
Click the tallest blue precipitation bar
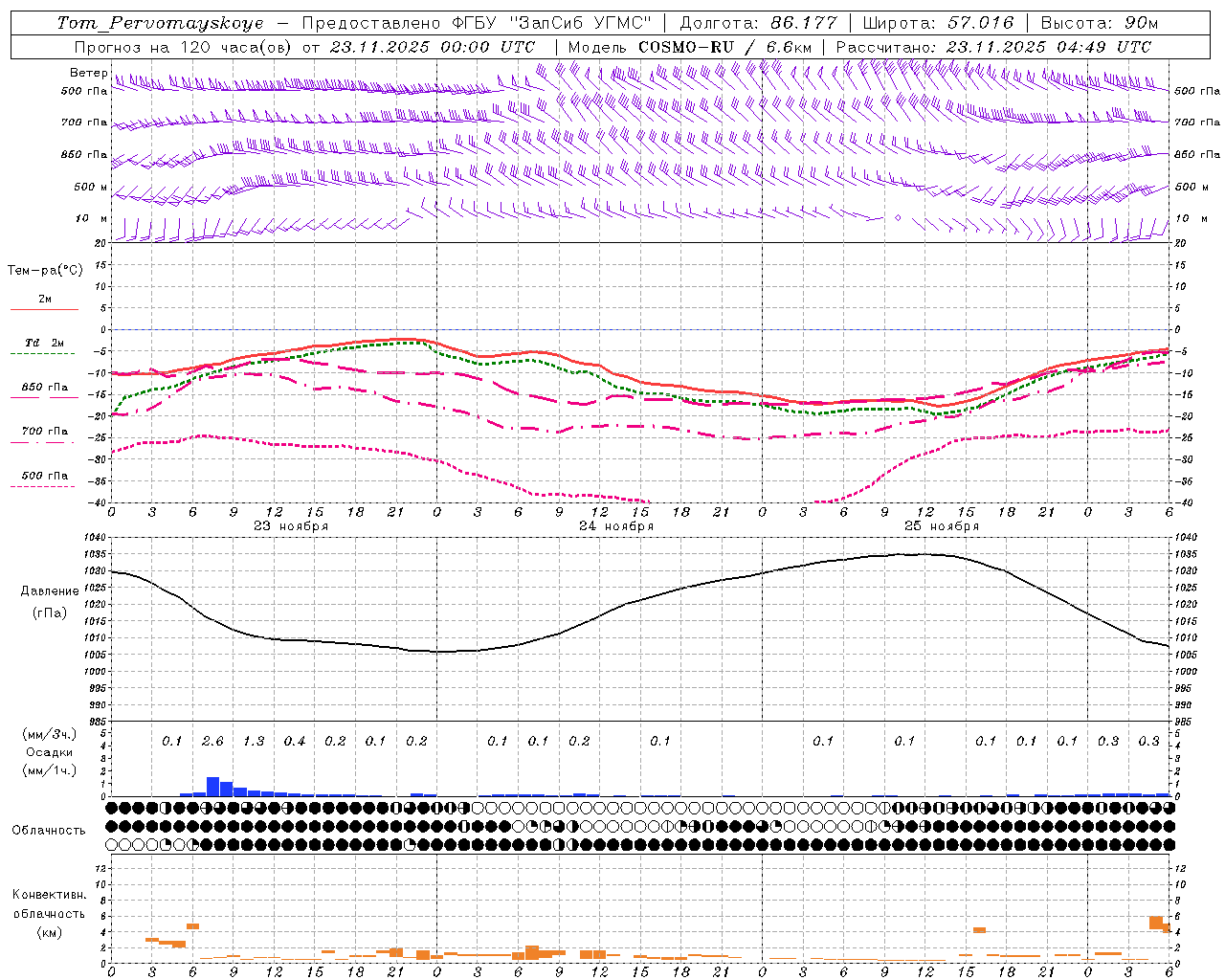pyautogui.click(x=213, y=787)
